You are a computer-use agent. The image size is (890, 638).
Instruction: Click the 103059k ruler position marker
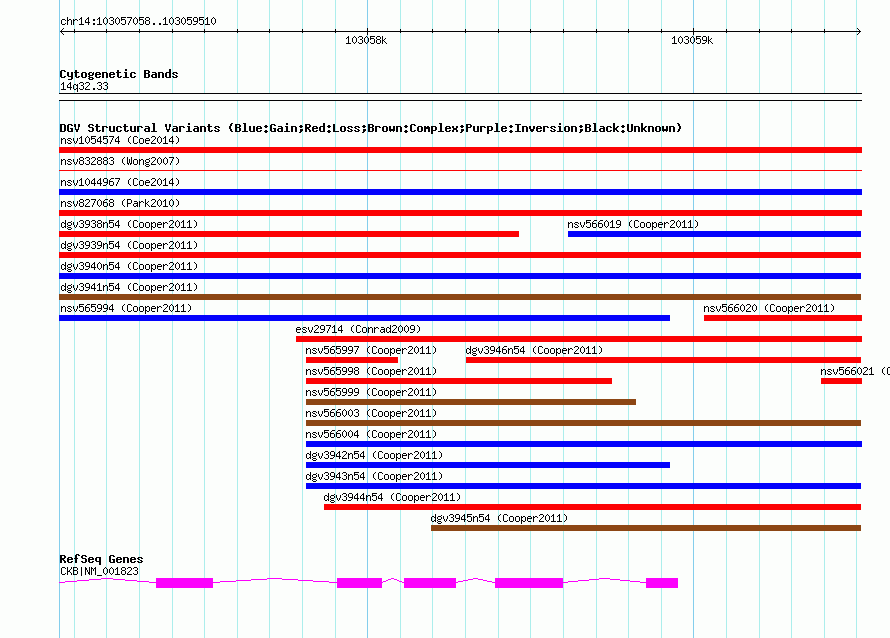click(x=692, y=40)
